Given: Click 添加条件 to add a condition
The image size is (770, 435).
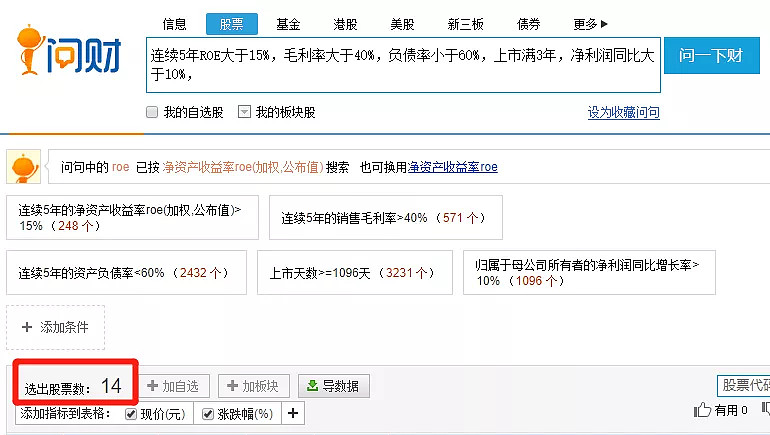Looking at the screenshot, I should coord(55,327).
